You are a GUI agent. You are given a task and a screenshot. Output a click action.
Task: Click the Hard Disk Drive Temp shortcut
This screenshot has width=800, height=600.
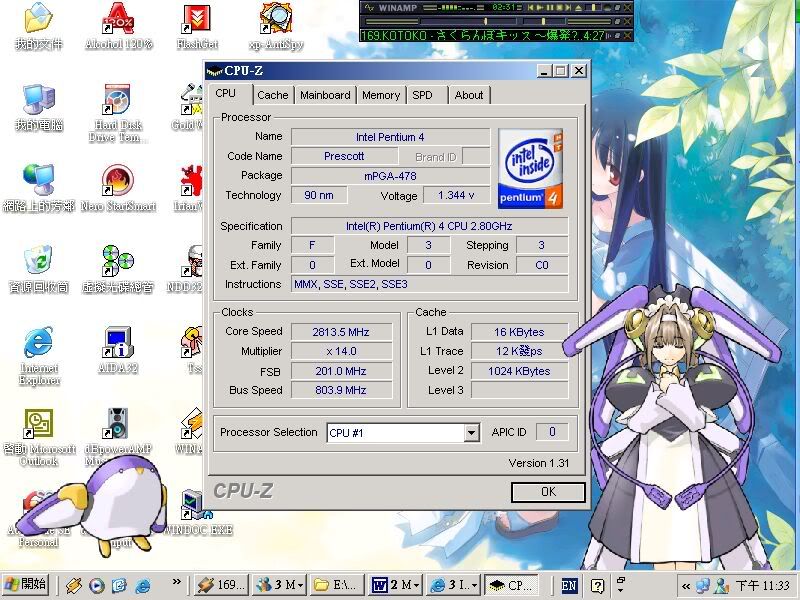[x=118, y=100]
